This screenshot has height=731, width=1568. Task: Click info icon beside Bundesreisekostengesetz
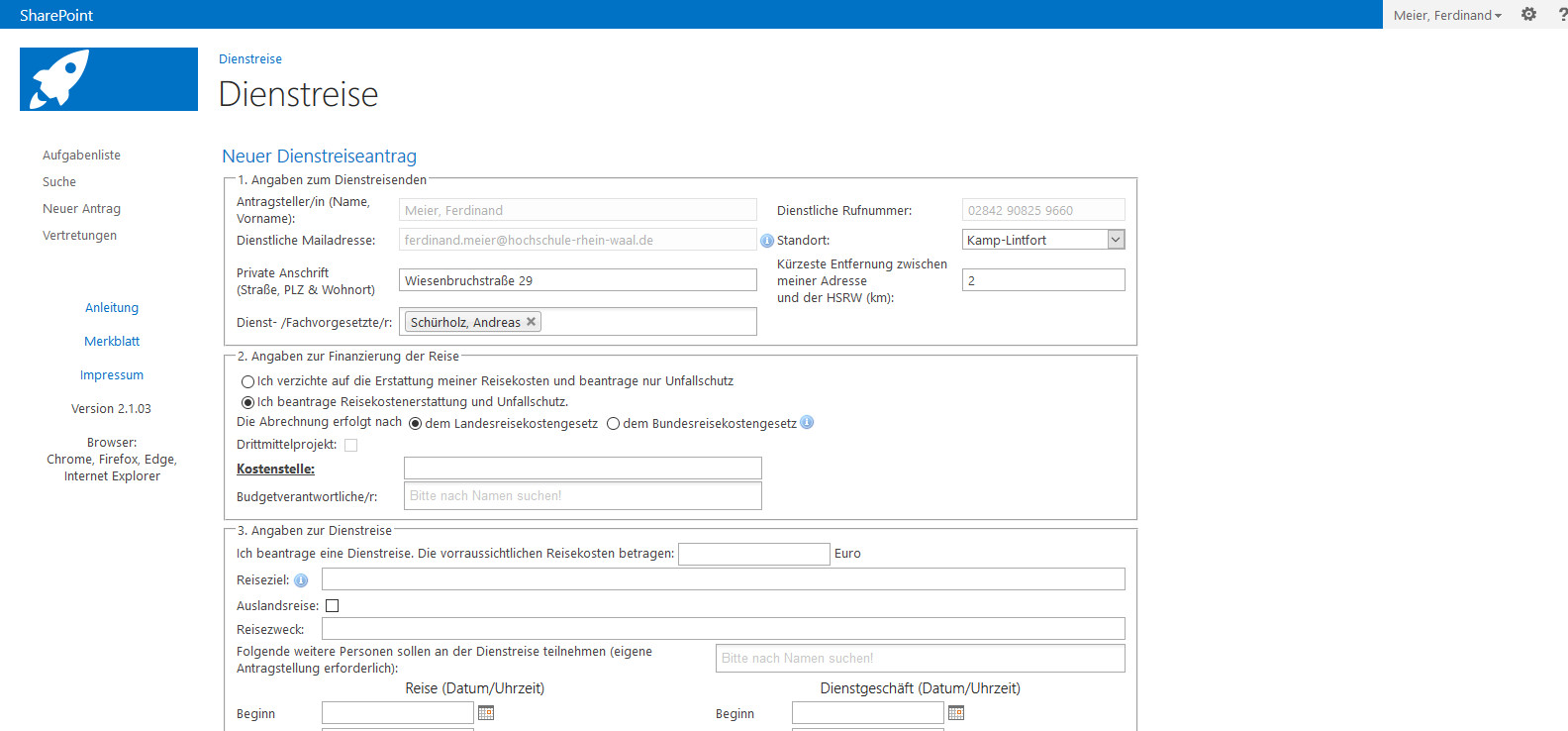(x=807, y=423)
